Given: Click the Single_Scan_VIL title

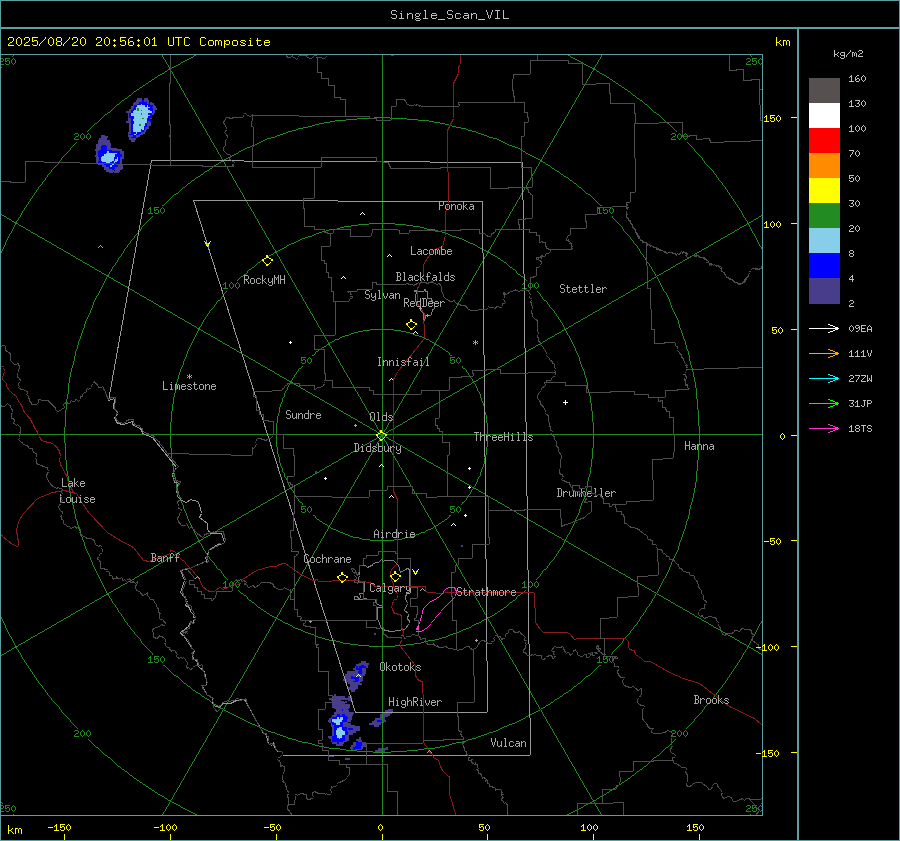Looking at the screenshot, I should click(x=449, y=15).
